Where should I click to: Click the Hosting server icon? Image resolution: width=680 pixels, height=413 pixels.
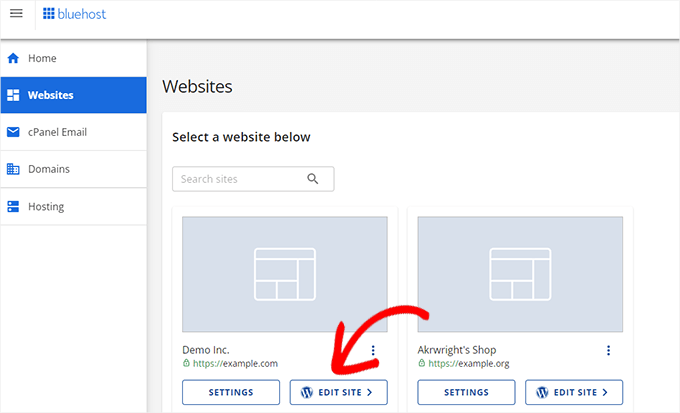(x=14, y=206)
